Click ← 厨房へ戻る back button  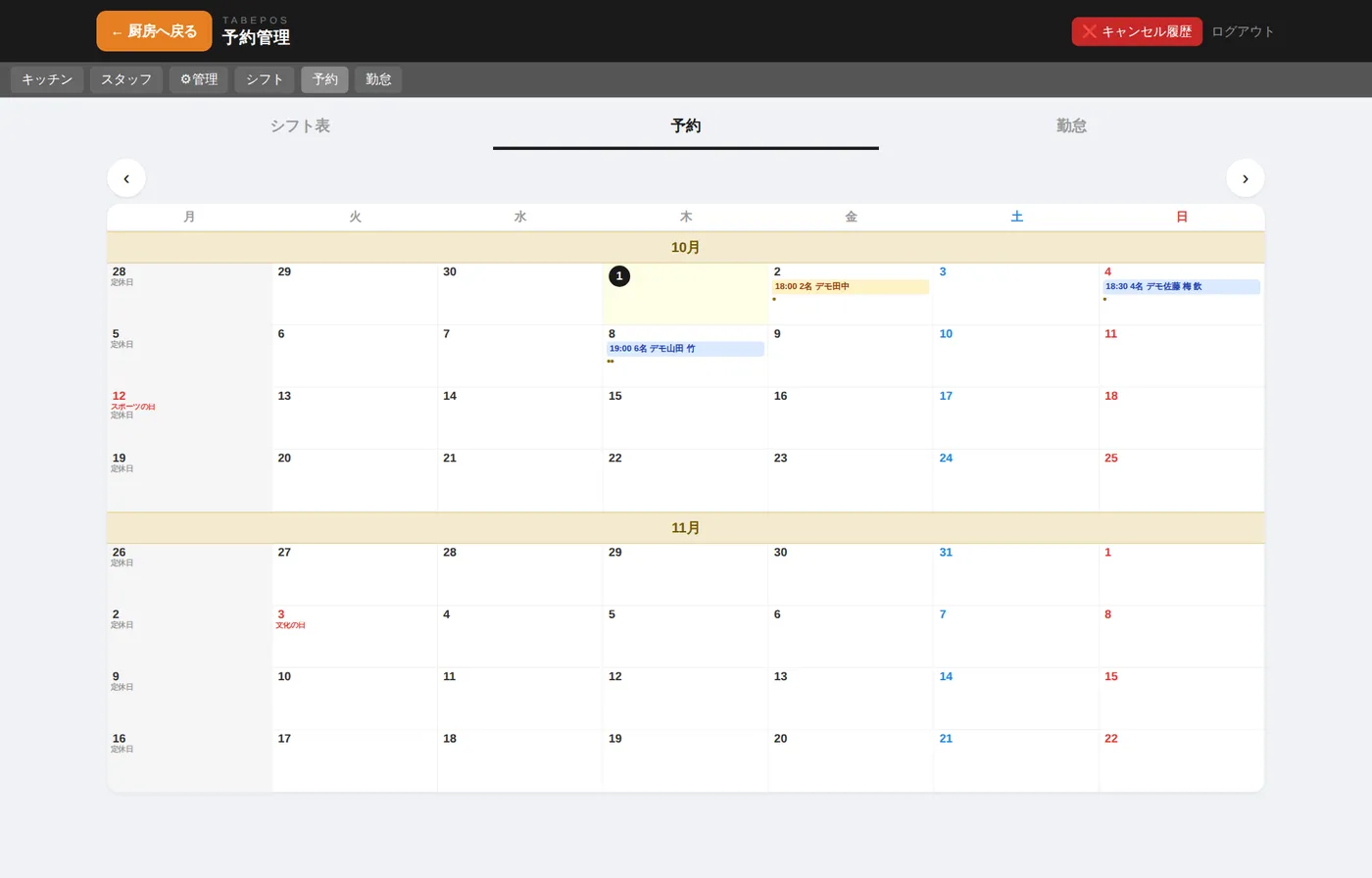pyautogui.click(x=154, y=31)
